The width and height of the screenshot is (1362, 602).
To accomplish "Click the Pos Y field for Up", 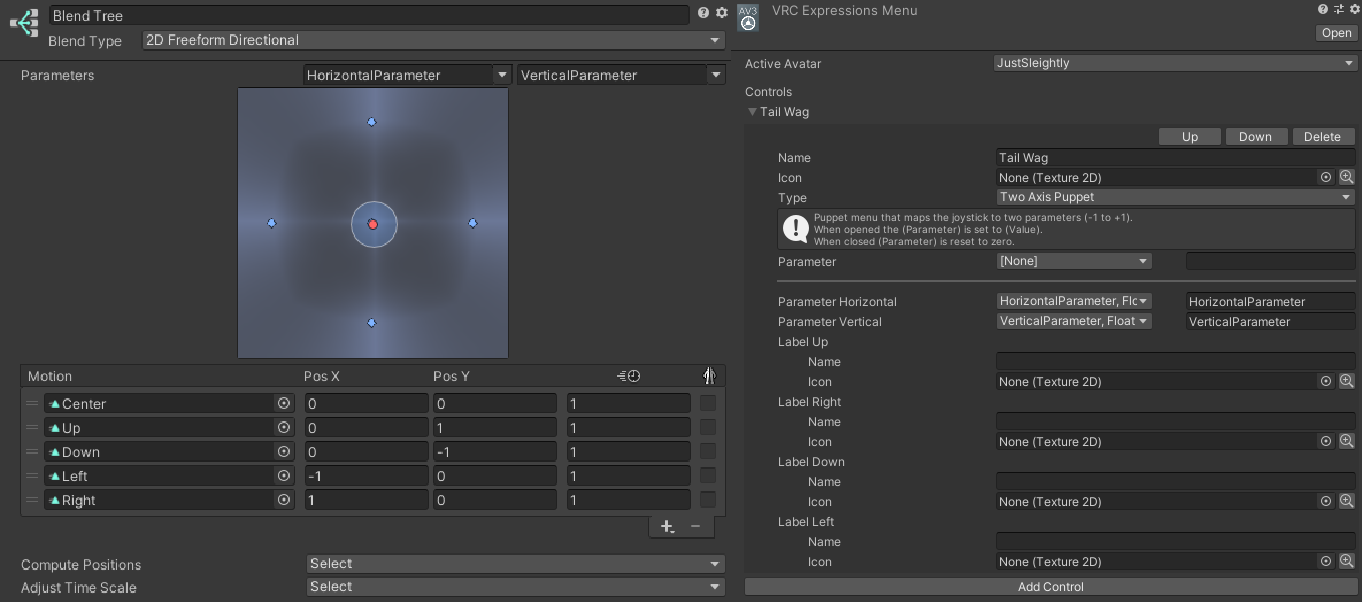I will pyautogui.click(x=494, y=427).
